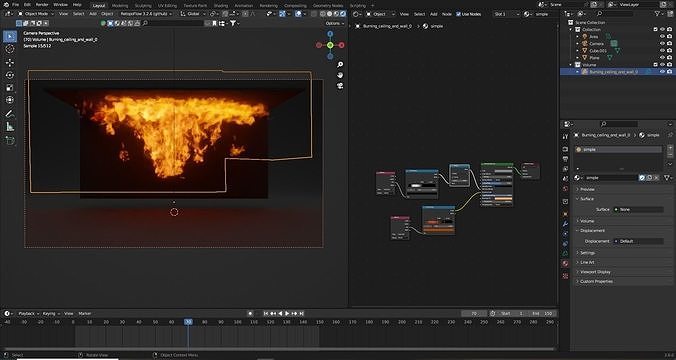Select the Annotate tool
676x360 pixels.
9,114
